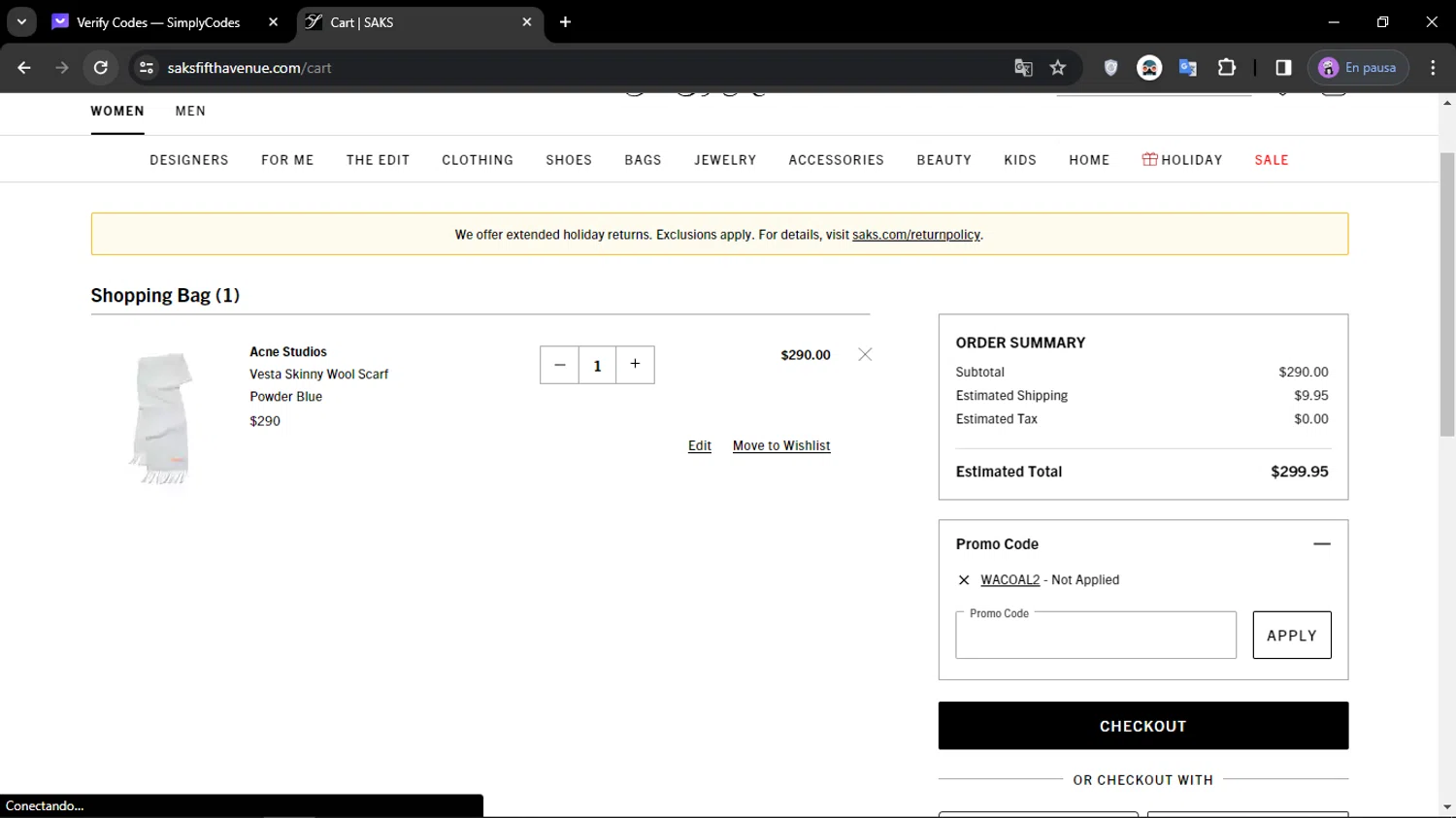The height and width of the screenshot is (818, 1456).
Task: Toggle the browser side panel
Action: coord(1283,67)
